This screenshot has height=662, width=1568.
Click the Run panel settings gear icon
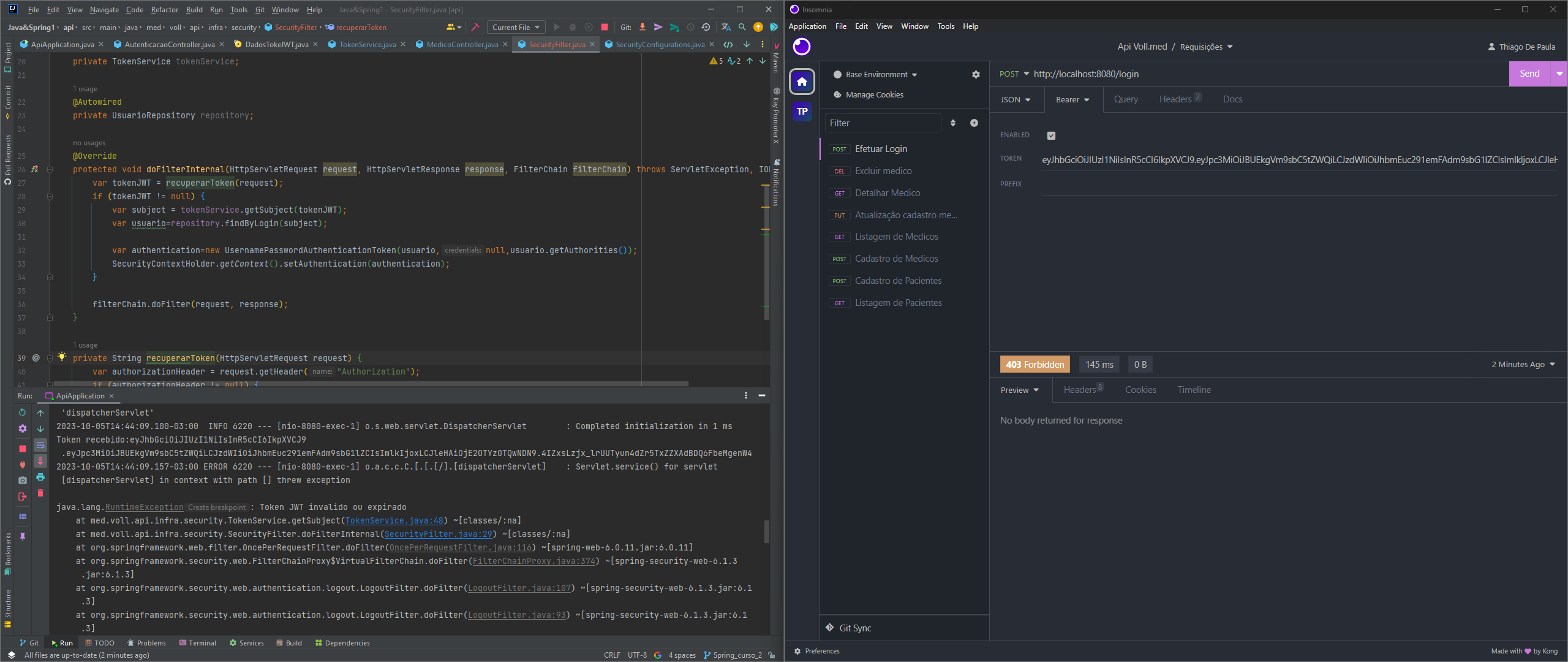[x=23, y=428]
